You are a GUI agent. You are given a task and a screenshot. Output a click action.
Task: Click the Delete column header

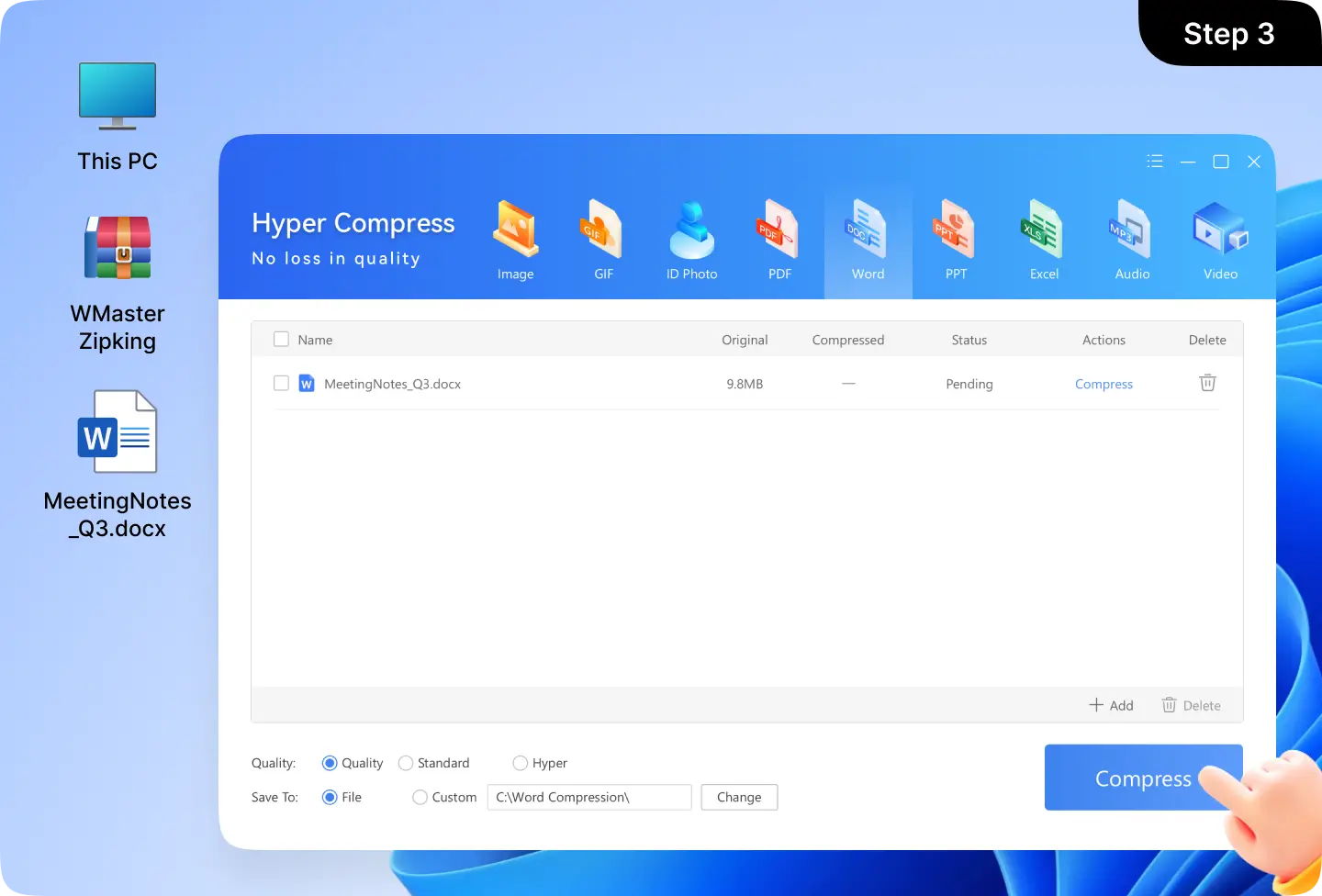[x=1207, y=340]
